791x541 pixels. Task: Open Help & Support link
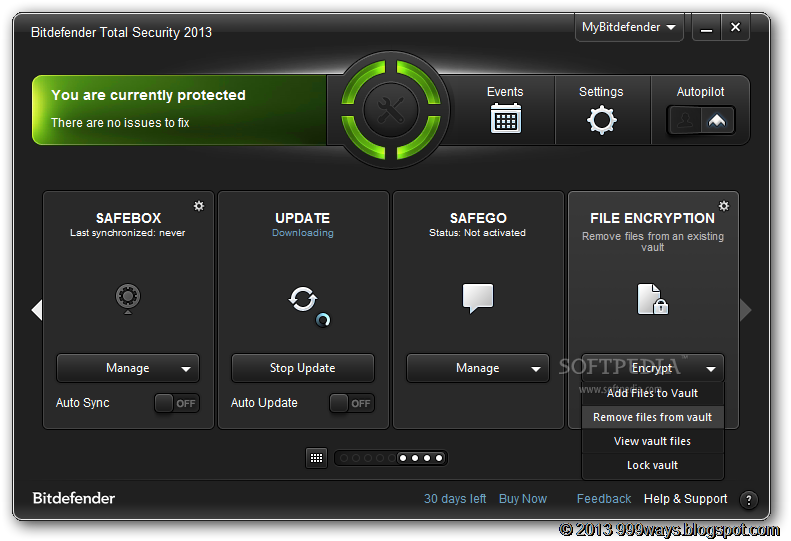[686, 499]
